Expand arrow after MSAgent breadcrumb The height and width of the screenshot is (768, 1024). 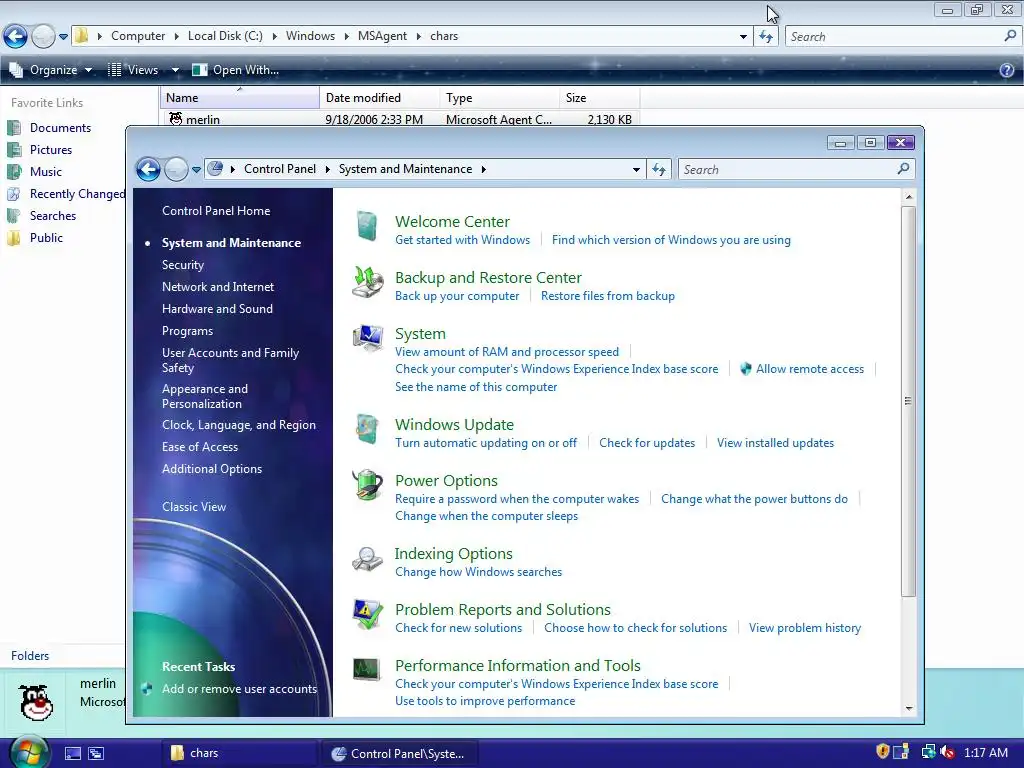419,36
